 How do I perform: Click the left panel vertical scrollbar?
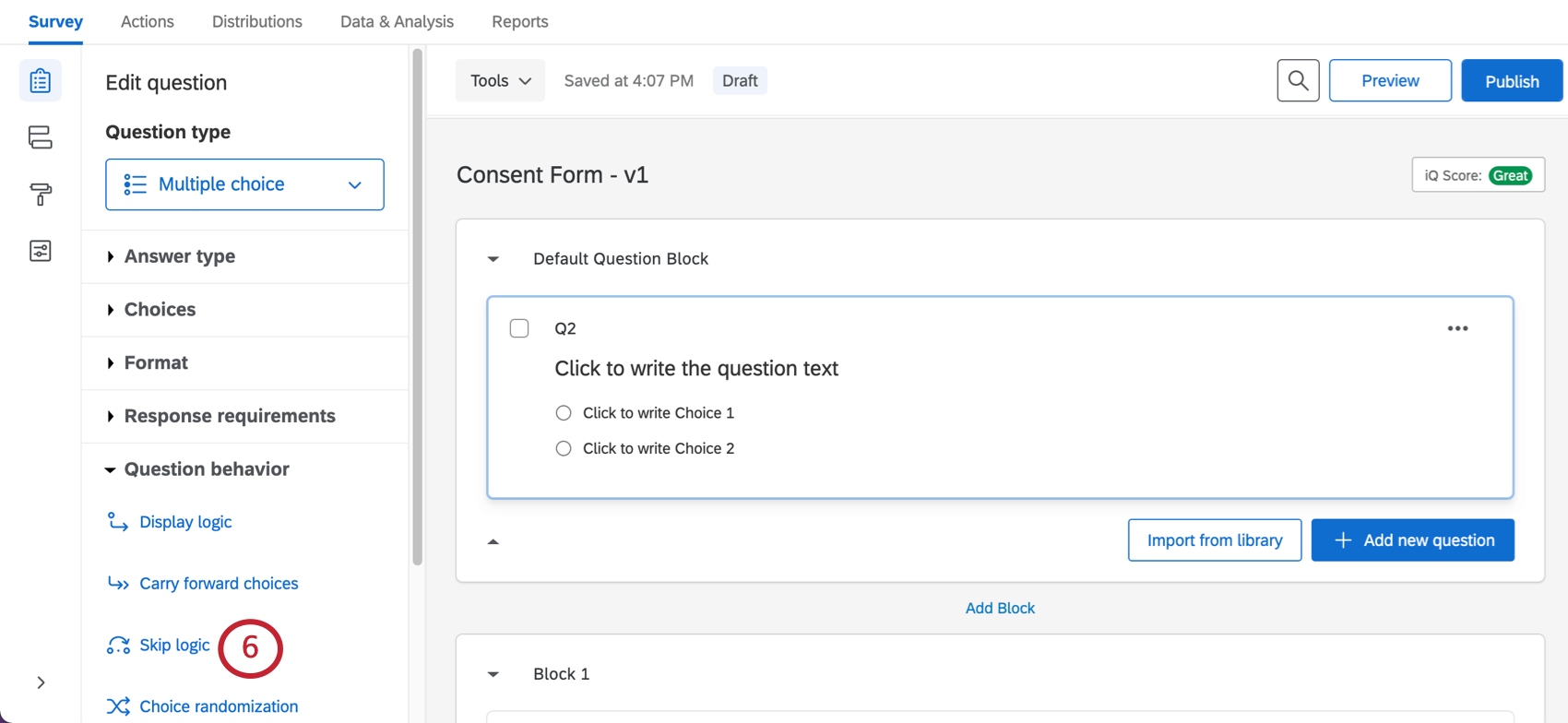click(418, 304)
